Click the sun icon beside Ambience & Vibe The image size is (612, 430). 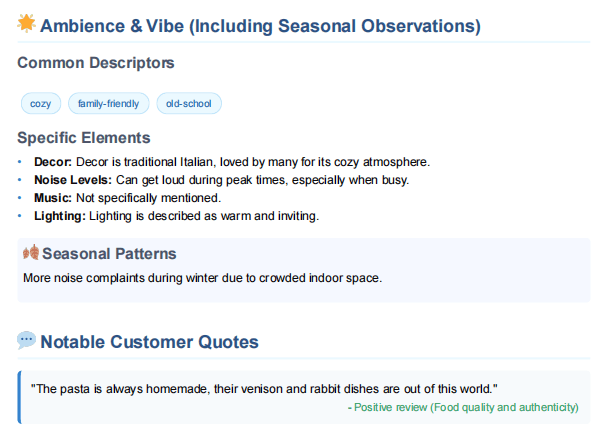[x=27, y=23]
